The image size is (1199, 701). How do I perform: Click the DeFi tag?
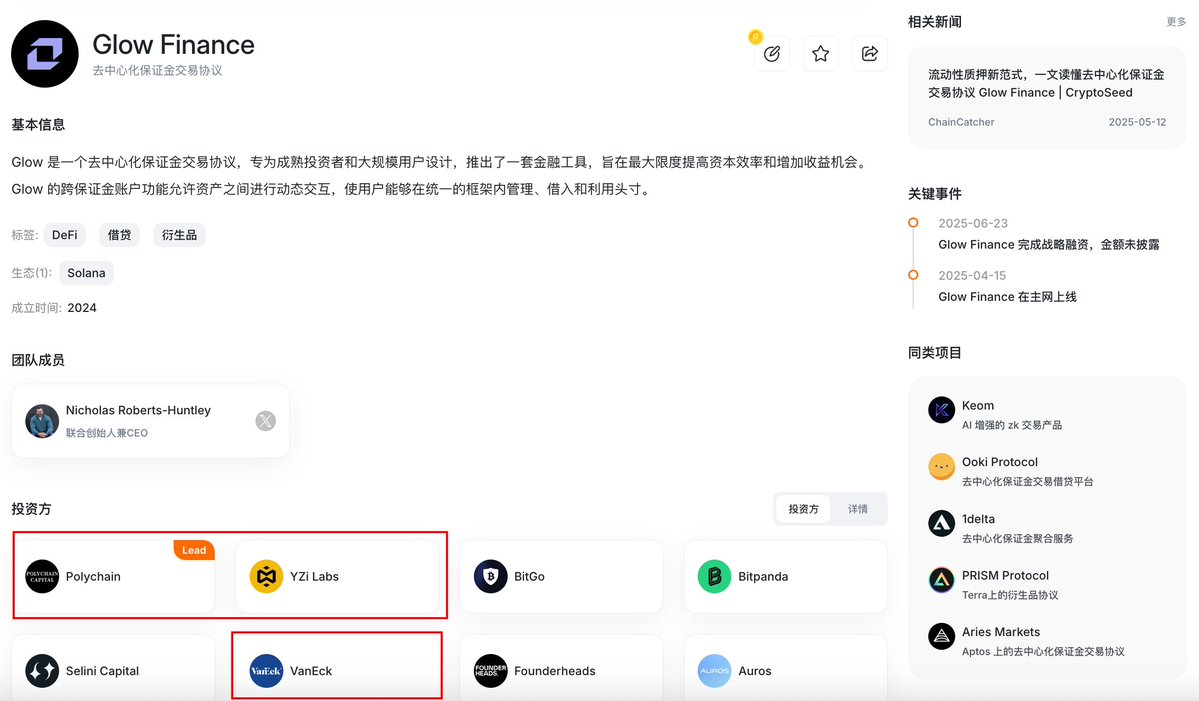[x=64, y=235]
